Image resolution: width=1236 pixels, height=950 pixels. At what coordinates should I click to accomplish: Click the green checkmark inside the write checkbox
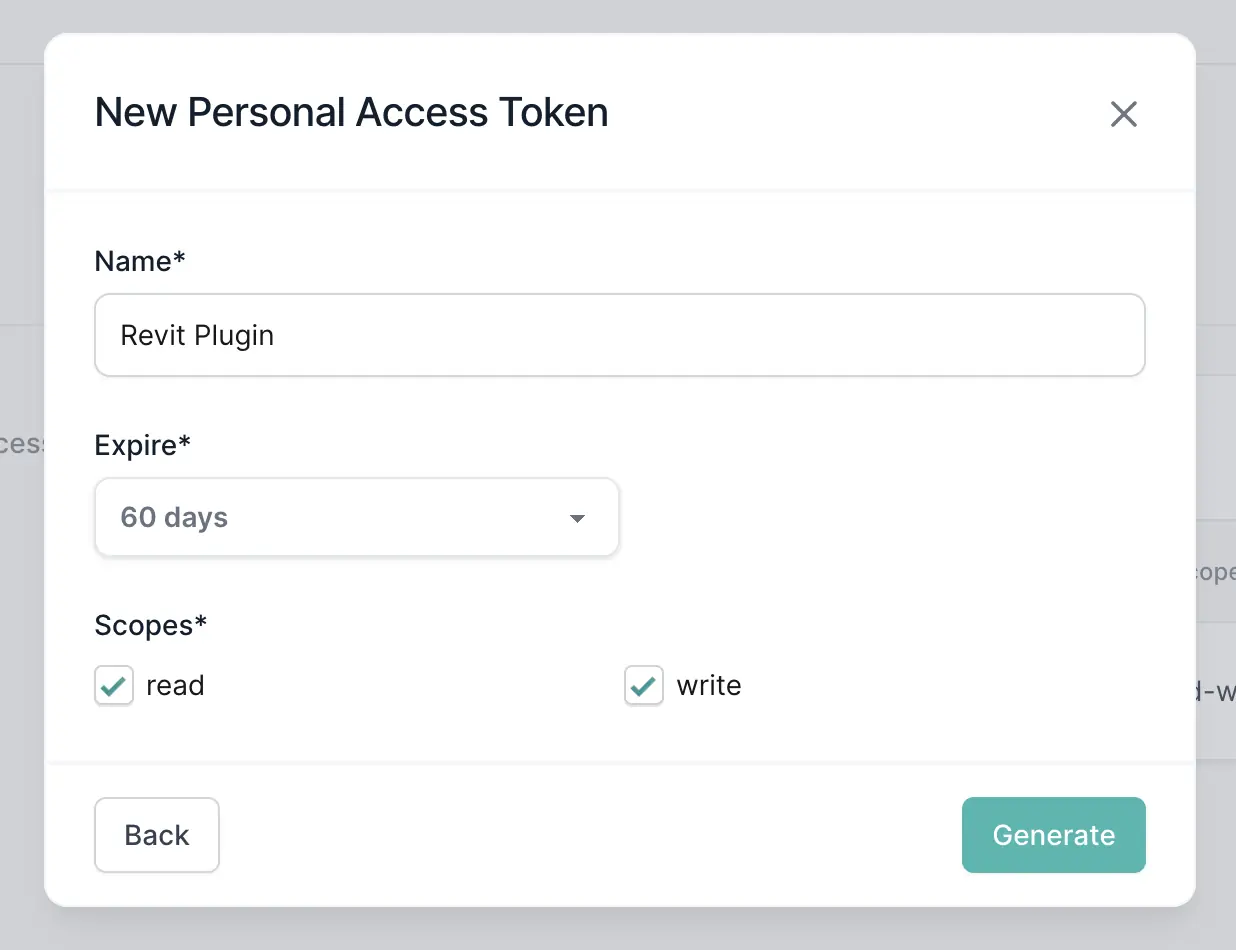pos(644,685)
